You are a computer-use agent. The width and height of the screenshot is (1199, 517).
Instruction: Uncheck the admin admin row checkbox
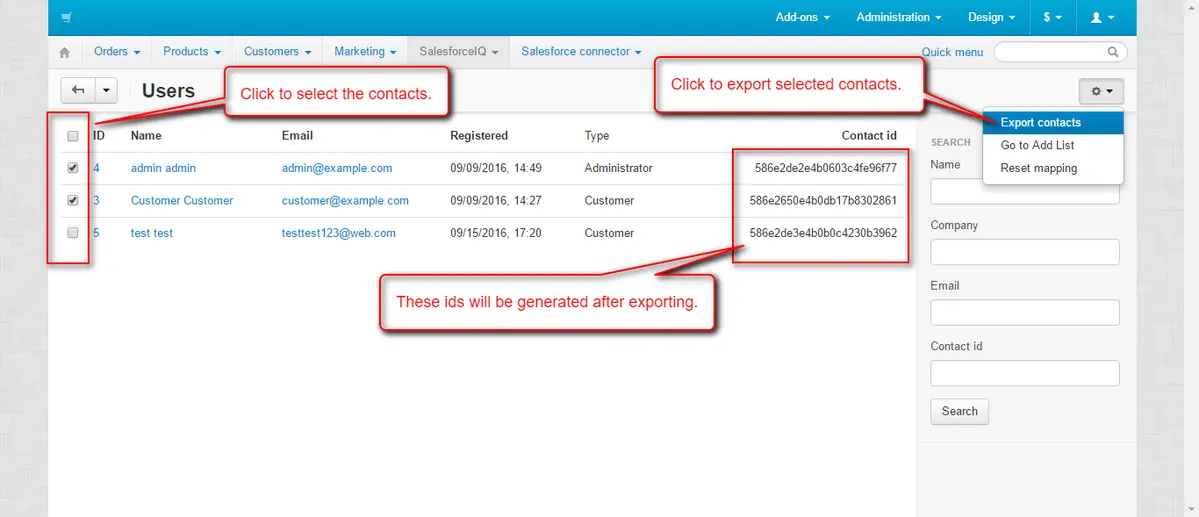[x=73, y=168]
